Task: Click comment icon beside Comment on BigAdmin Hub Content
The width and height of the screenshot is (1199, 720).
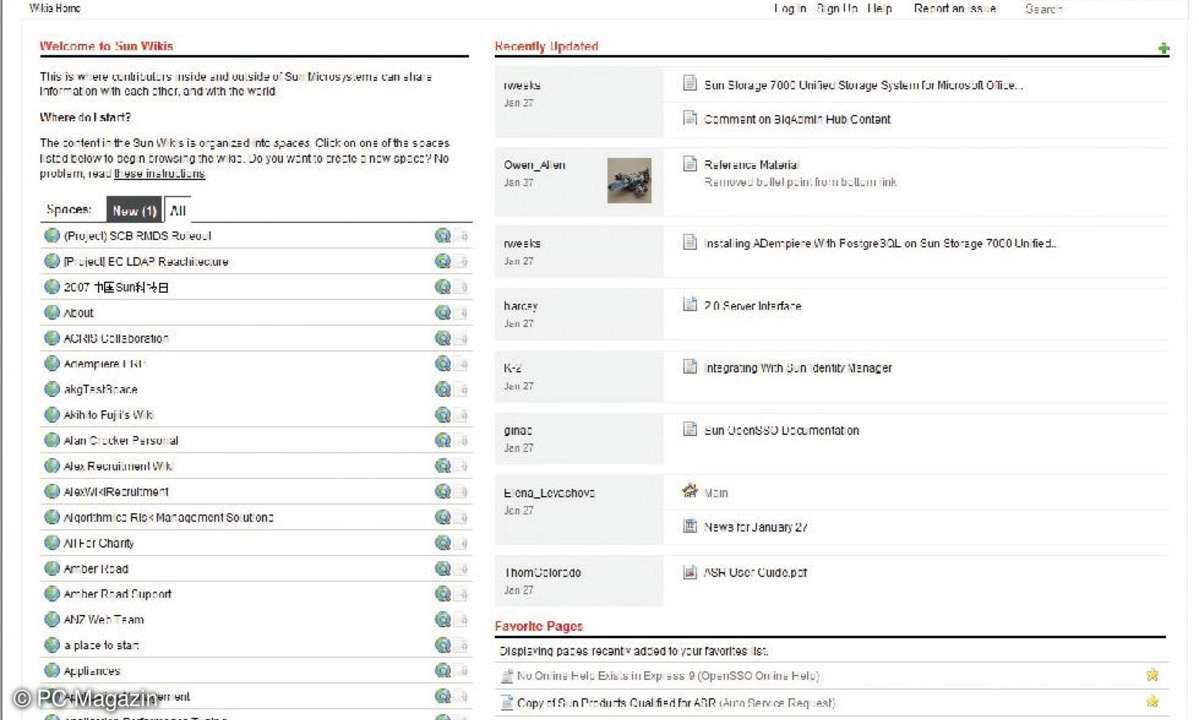Action: click(x=690, y=118)
